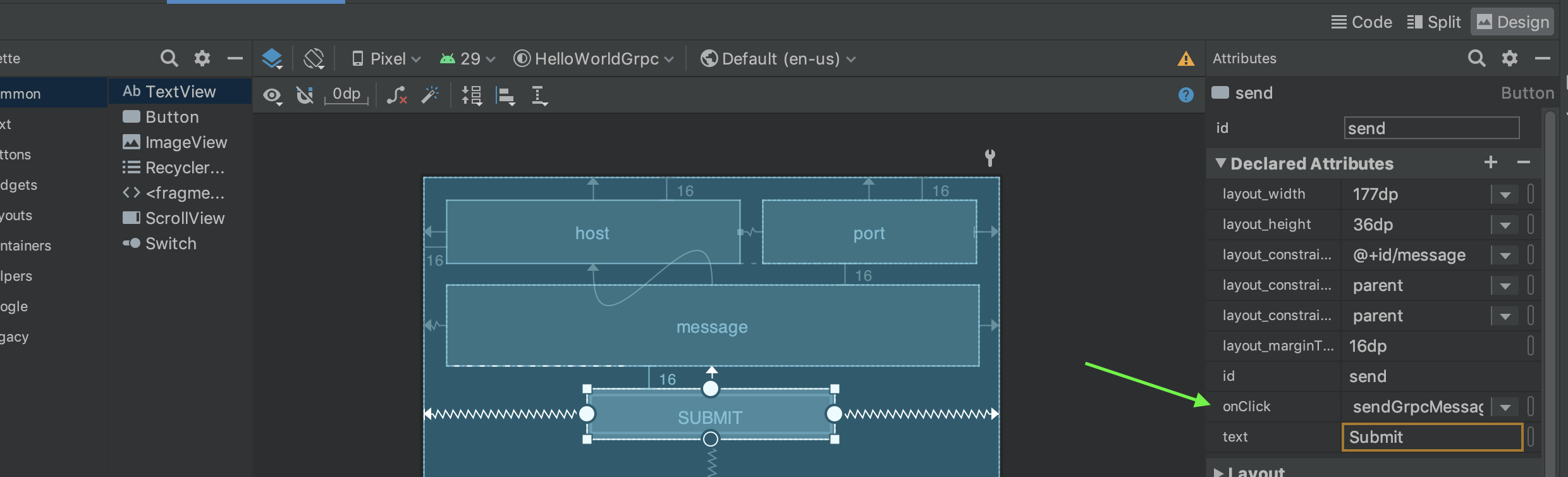This screenshot has height=477, width=1568.
Task: Switch to Code view tab
Action: pos(1361,22)
